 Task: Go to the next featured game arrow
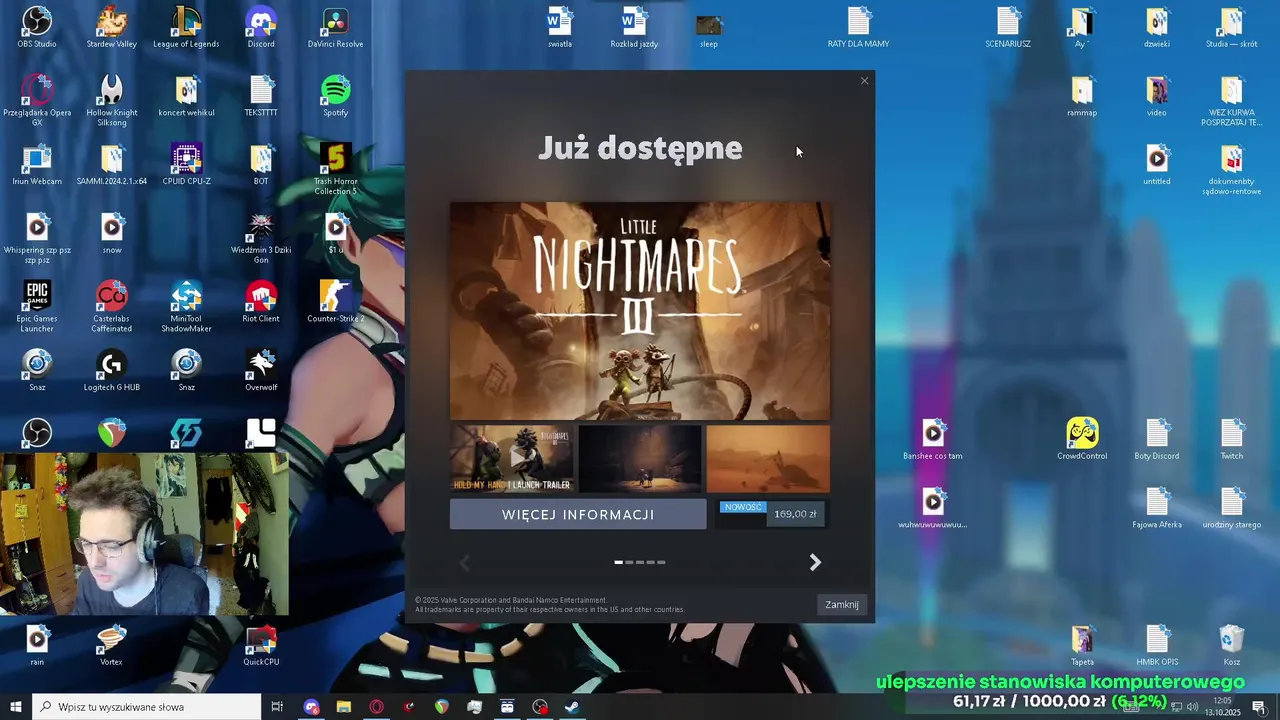[x=815, y=562]
